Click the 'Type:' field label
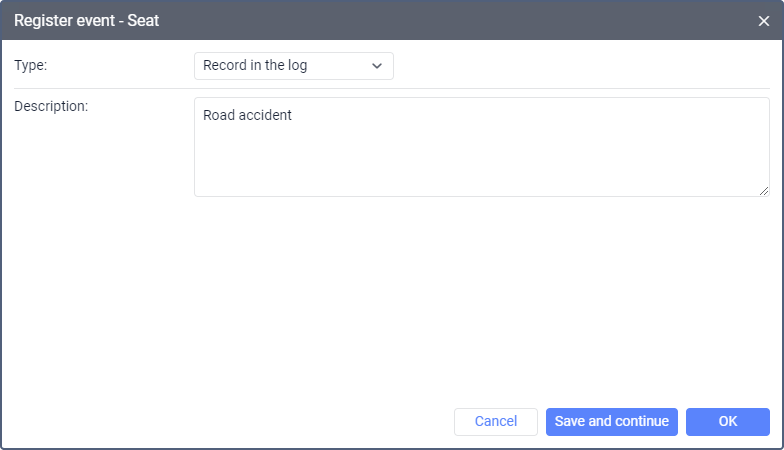 tap(31, 65)
